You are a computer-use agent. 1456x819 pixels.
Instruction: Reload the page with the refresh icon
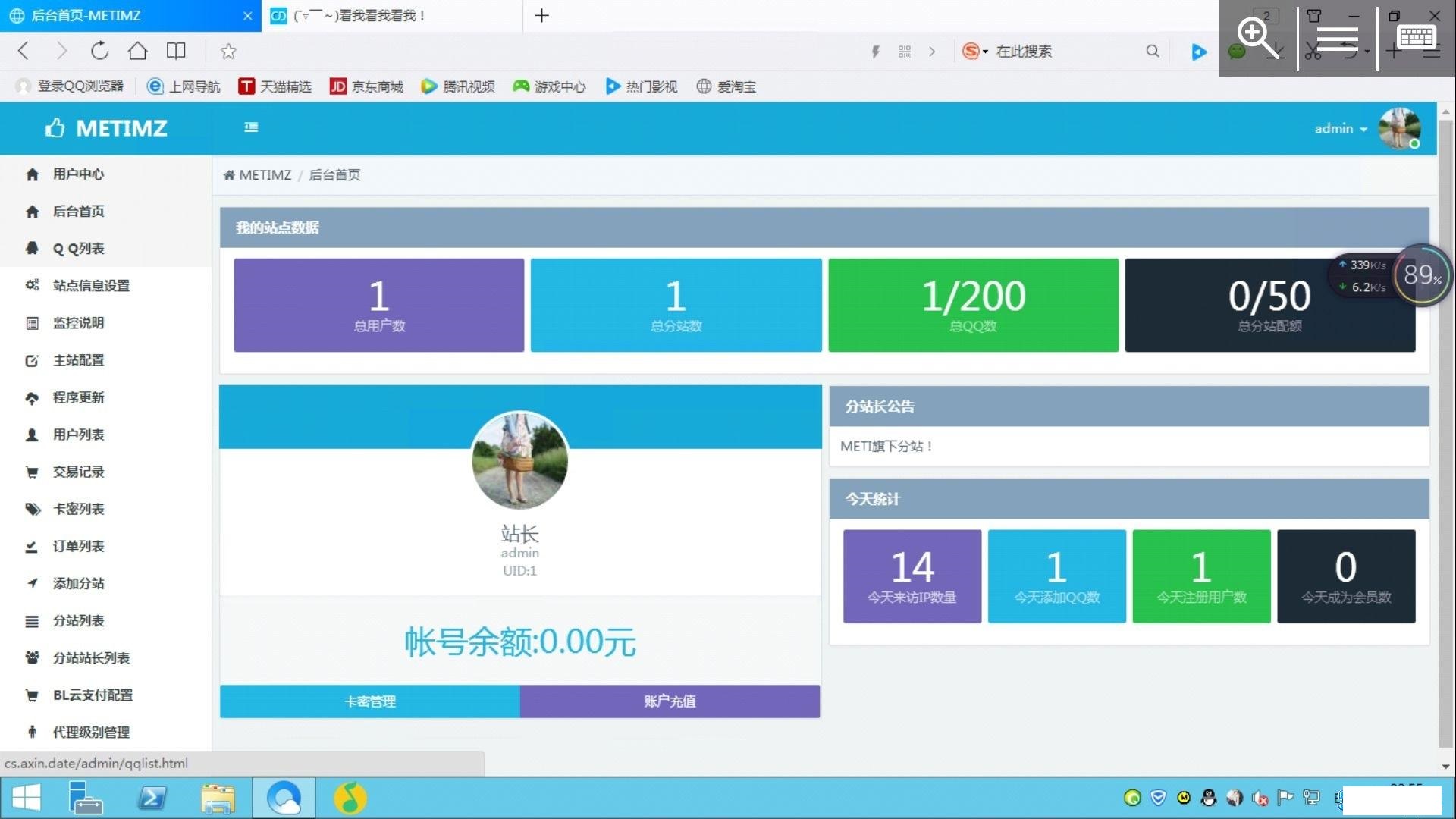(99, 51)
